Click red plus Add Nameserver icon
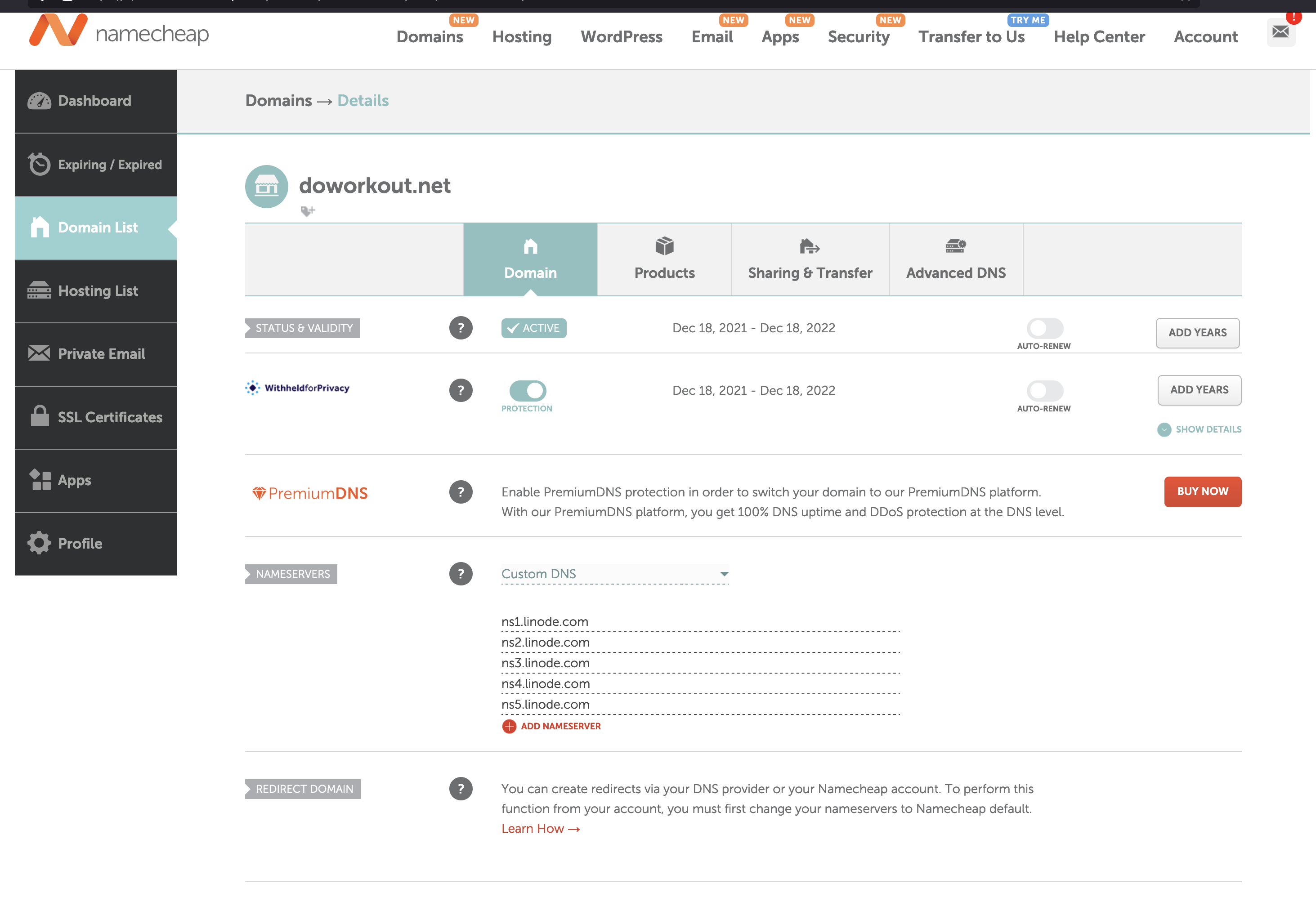This screenshot has width=1316, height=902. coord(509,726)
